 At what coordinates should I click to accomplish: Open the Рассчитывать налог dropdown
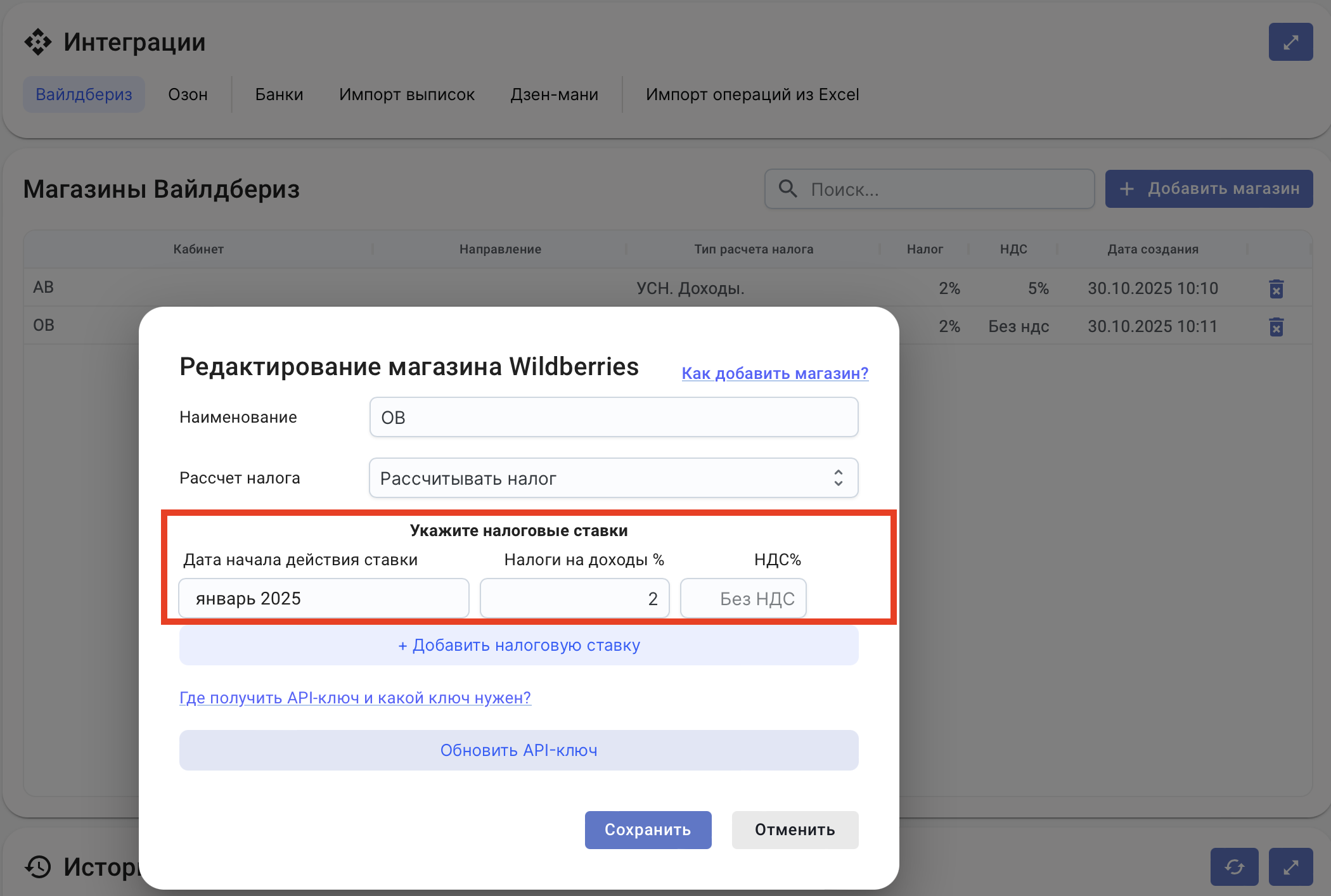tap(613, 478)
